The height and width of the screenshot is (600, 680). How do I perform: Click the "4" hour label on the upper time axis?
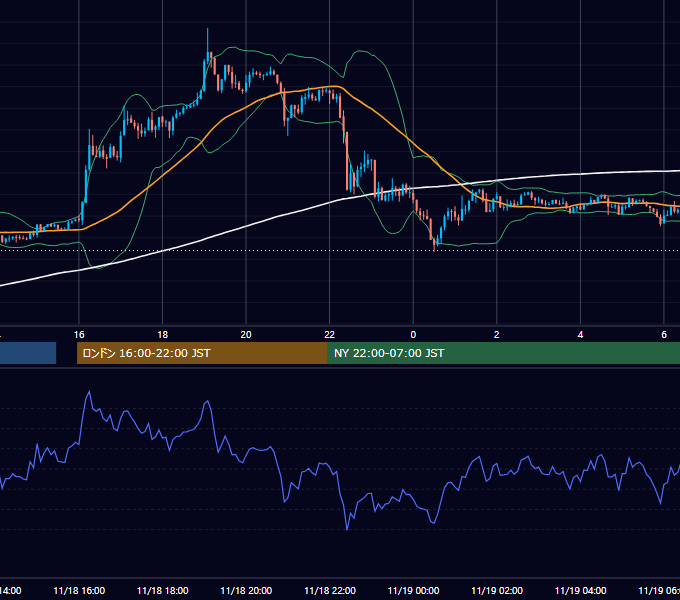(580, 335)
